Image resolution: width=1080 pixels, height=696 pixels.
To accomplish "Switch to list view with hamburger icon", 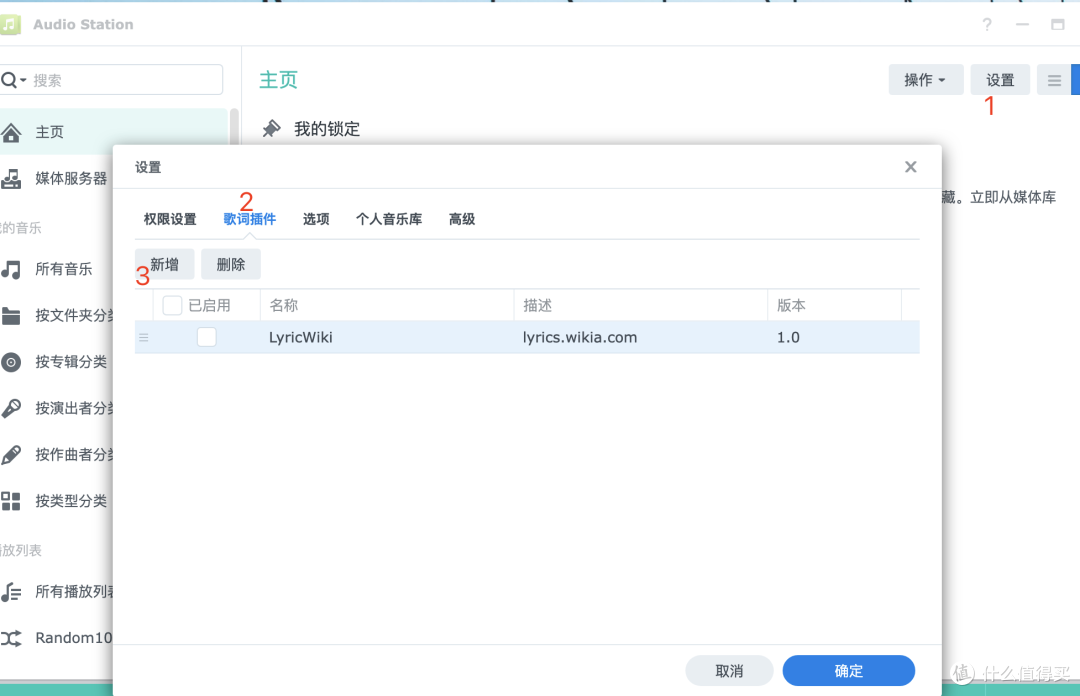I will (x=1054, y=80).
